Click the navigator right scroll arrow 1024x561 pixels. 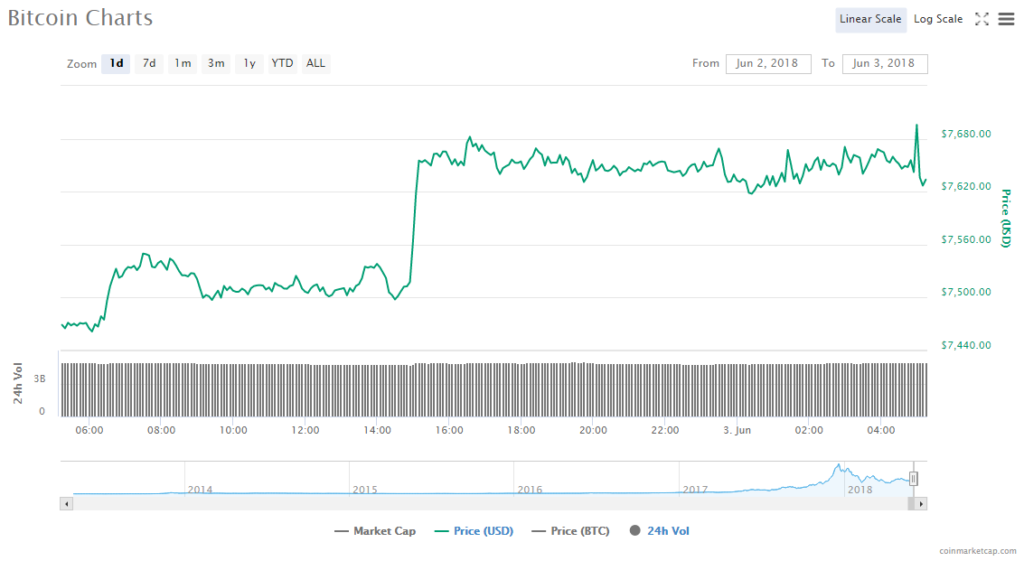(921, 504)
